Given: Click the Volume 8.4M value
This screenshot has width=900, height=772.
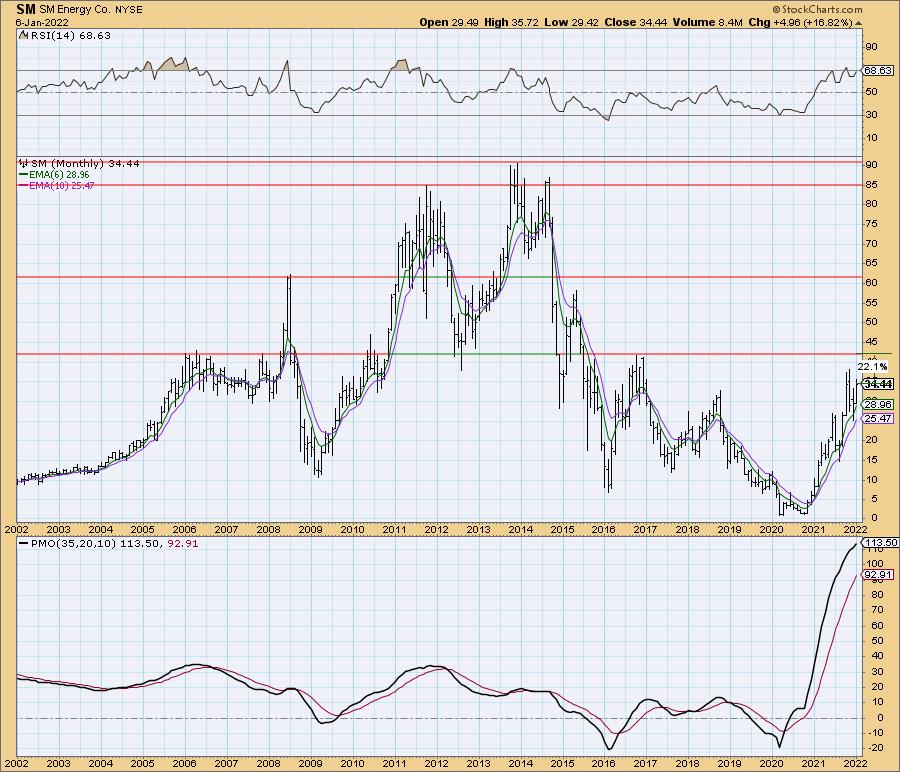Looking at the screenshot, I should 708,22.
